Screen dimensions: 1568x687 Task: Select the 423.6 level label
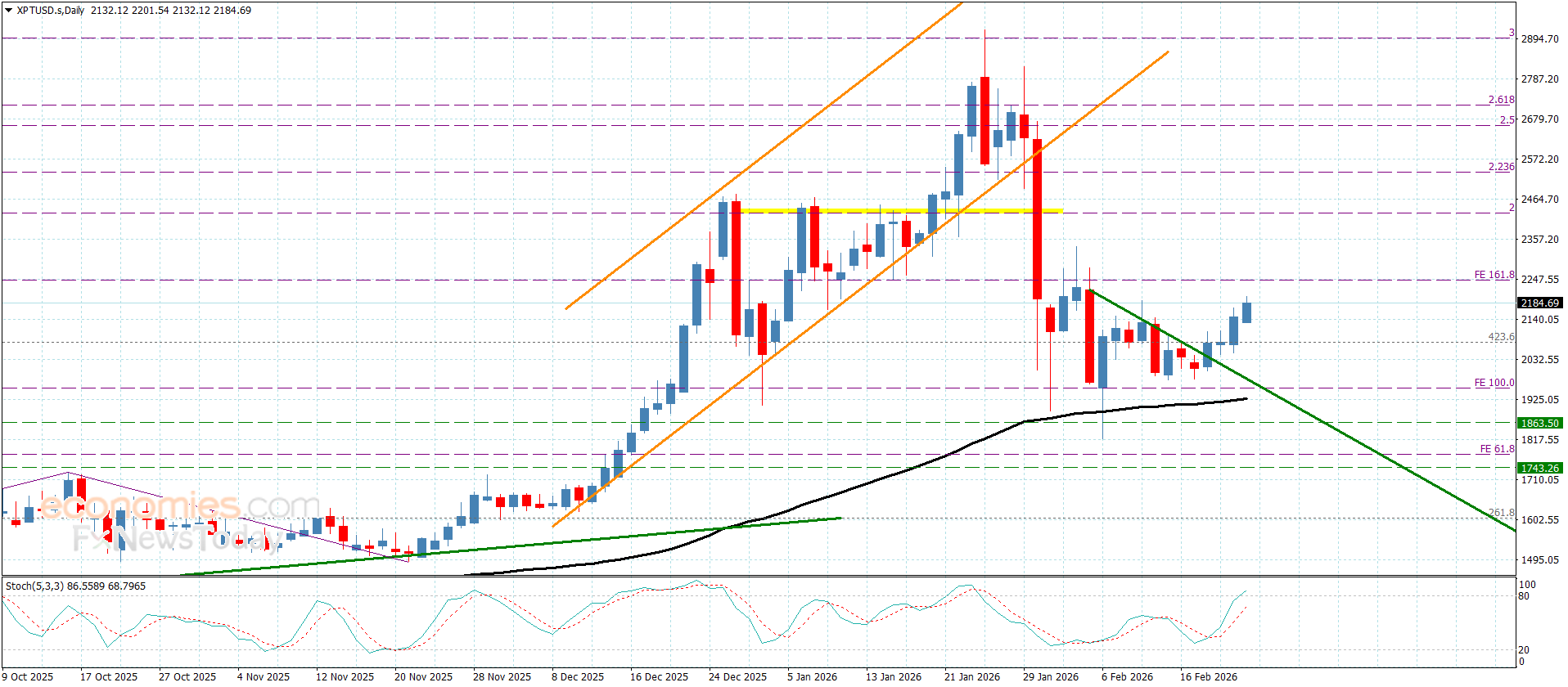click(1501, 337)
